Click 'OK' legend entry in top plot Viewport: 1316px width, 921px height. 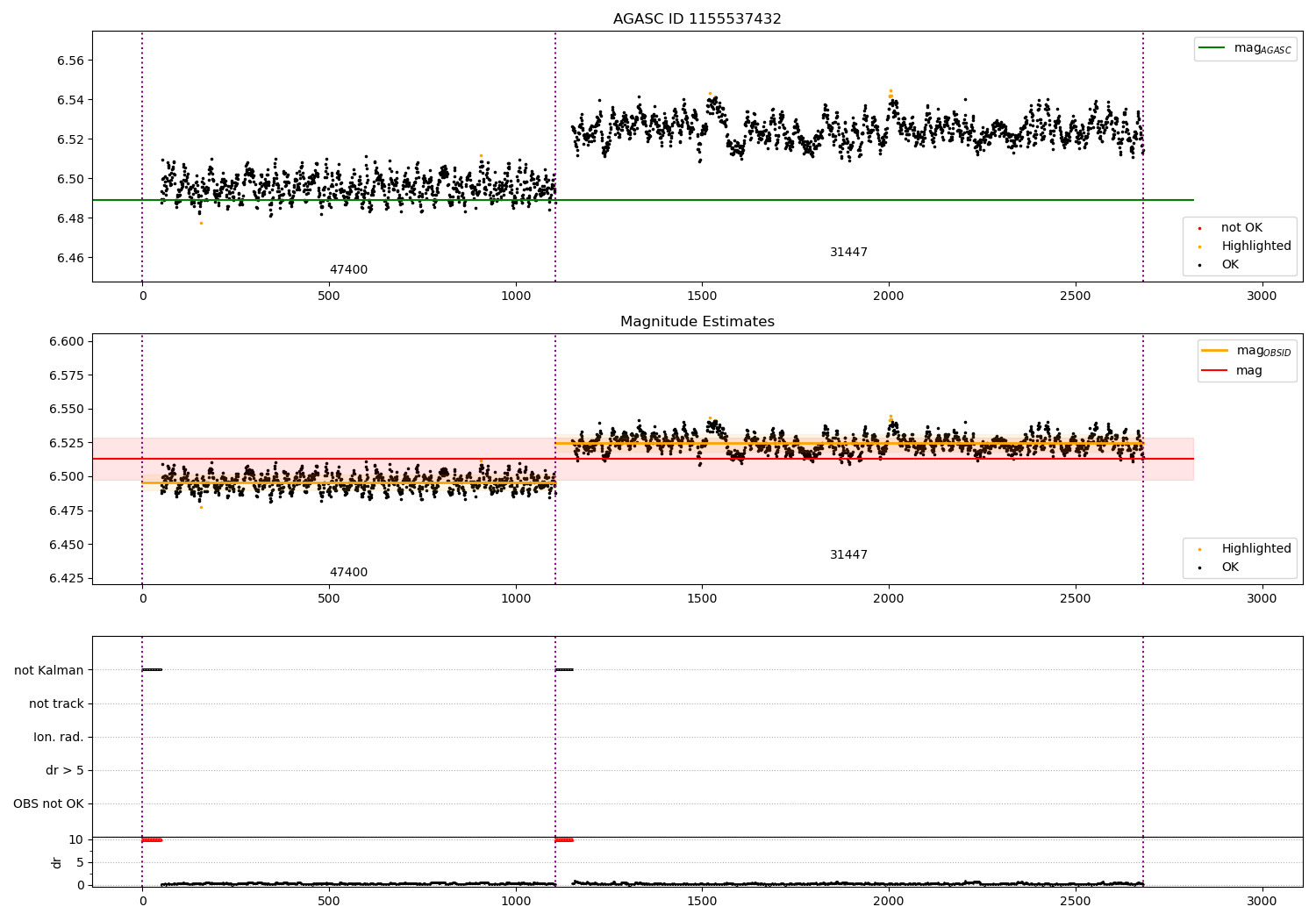tap(1219, 264)
